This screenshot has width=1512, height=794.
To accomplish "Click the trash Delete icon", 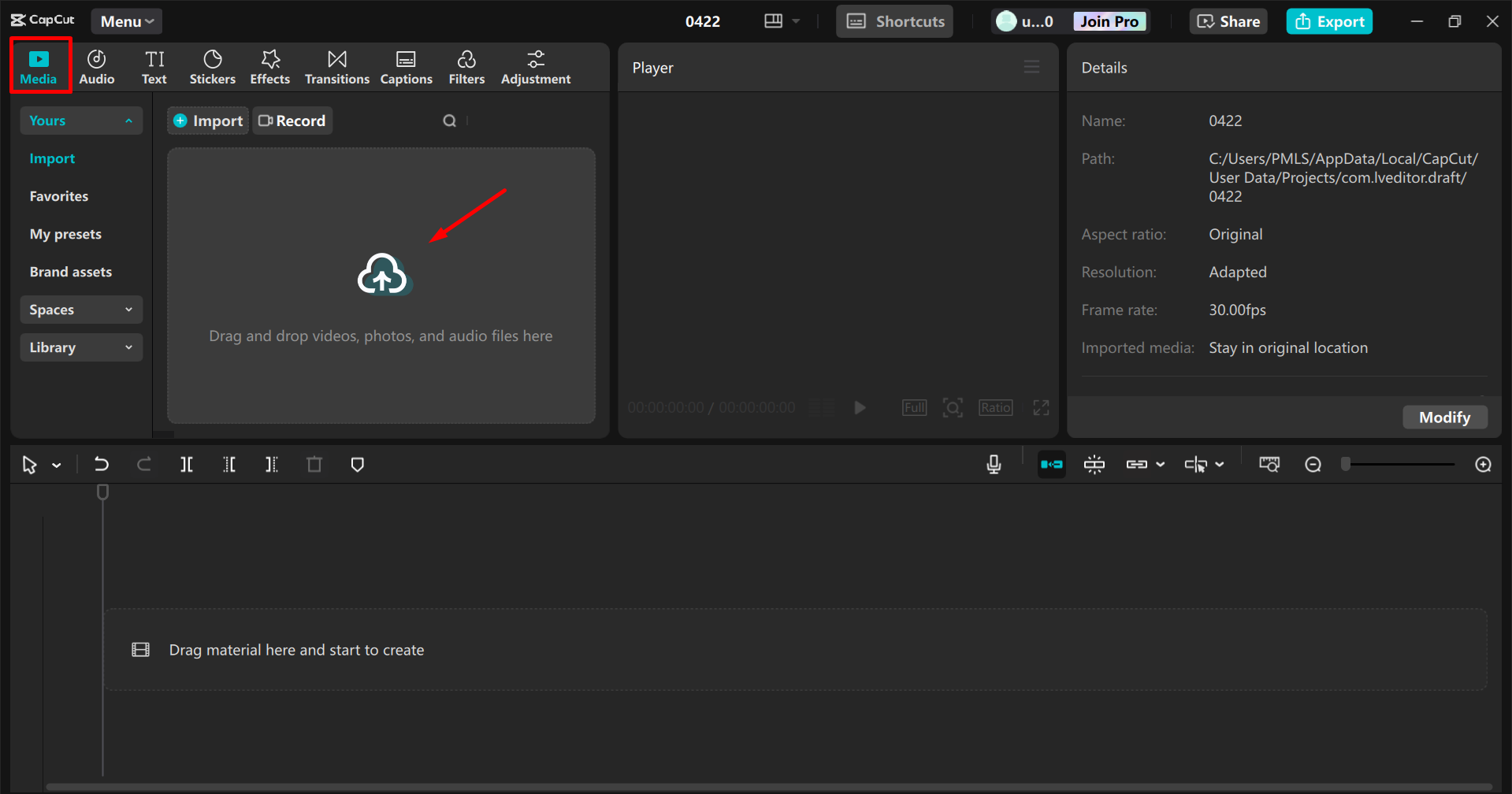I will (x=314, y=465).
